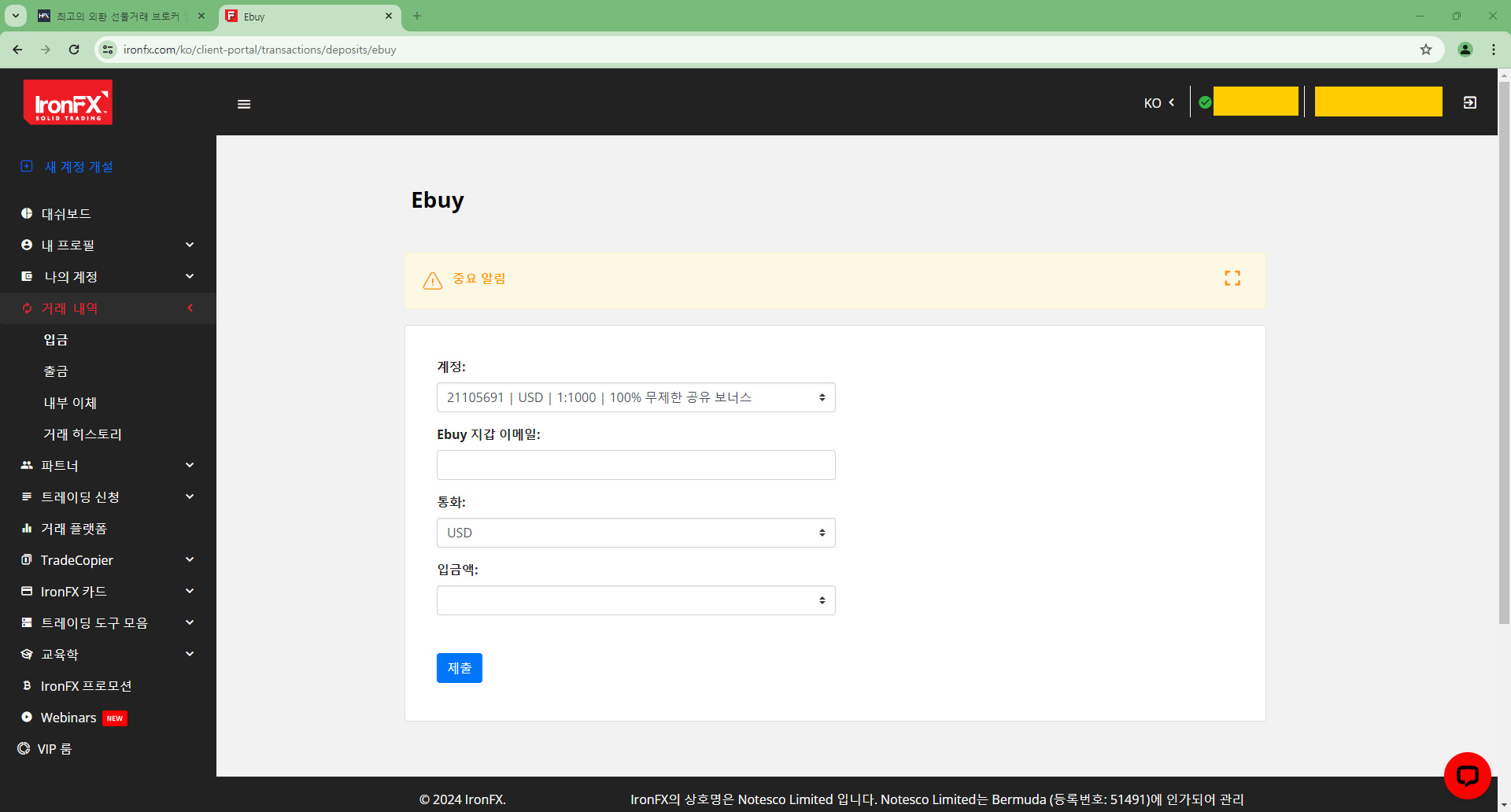1511x812 pixels.
Task: Bookmark this page with star icon
Action: pyautogui.click(x=1425, y=50)
